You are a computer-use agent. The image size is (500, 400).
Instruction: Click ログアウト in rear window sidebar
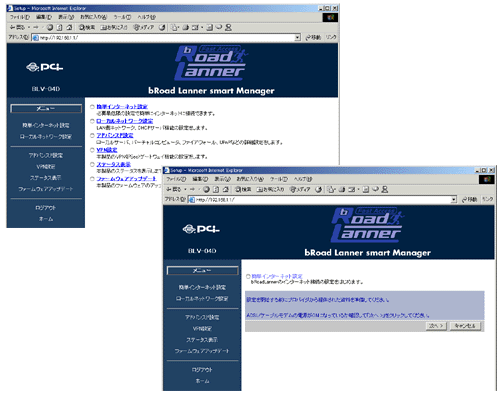coord(46,208)
